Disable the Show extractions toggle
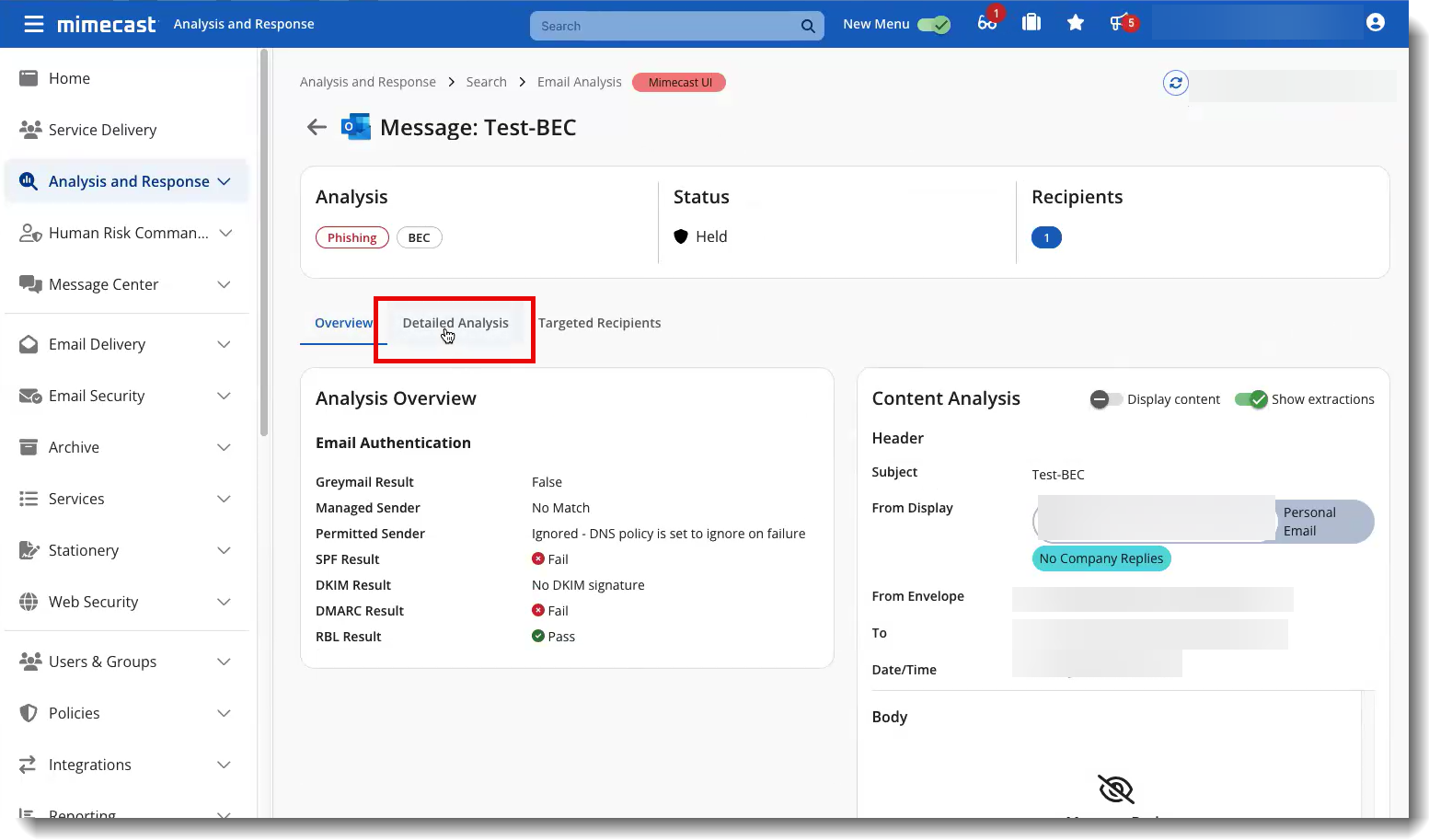This screenshot has width=1429, height=840. pyautogui.click(x=1251, y=399)
